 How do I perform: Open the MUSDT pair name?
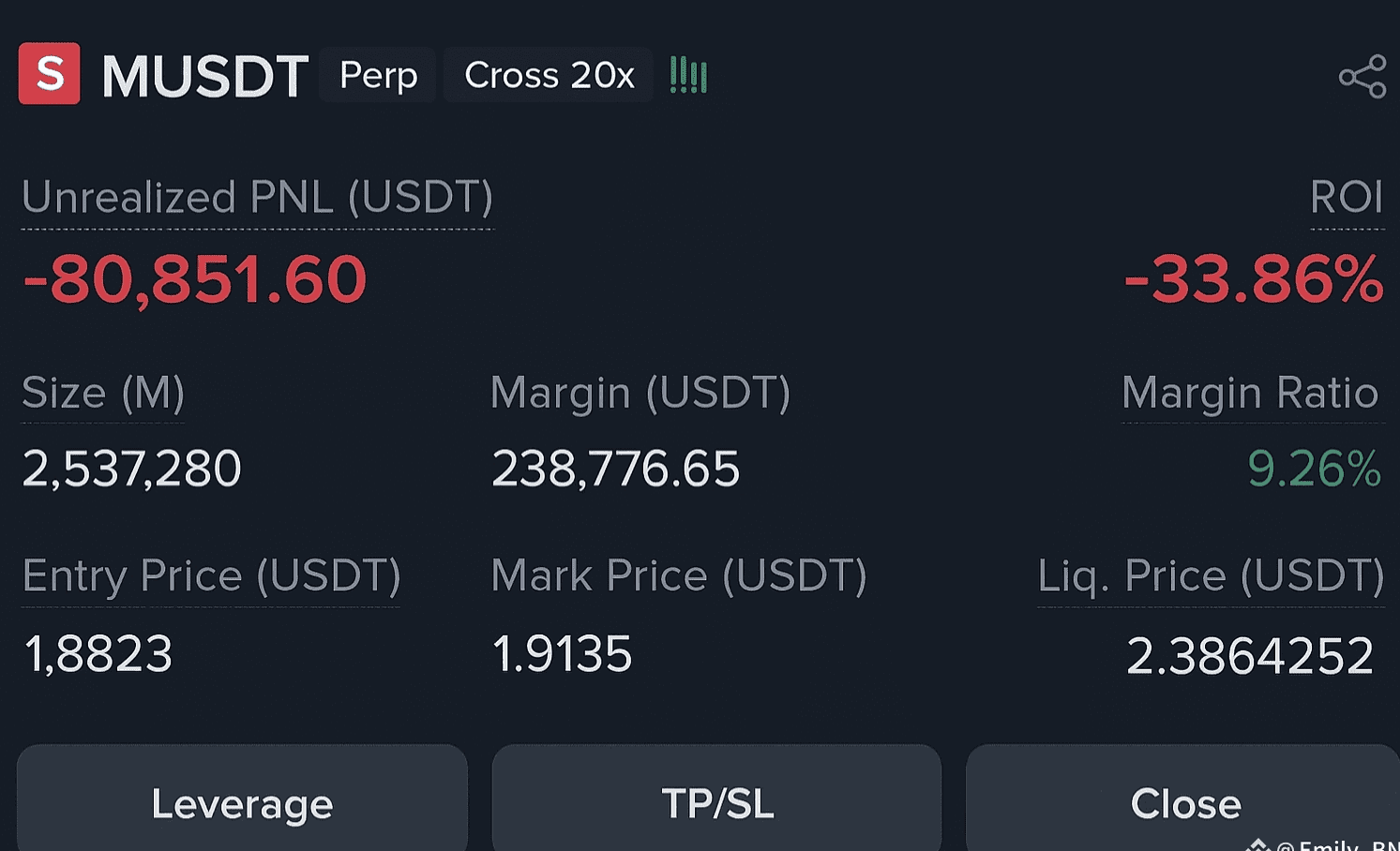[204, 76]
